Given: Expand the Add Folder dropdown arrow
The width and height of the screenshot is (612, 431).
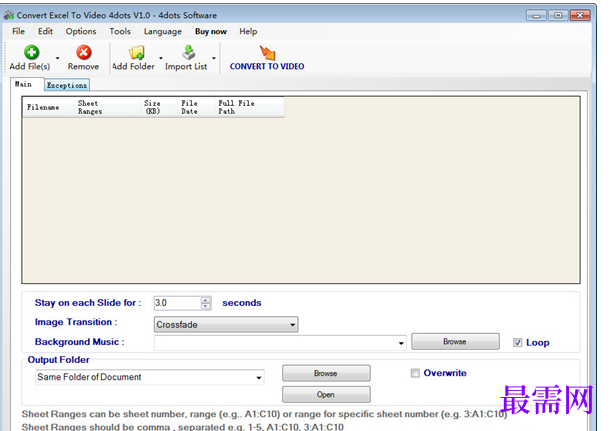Looking at the screenshot, I should pos(161,58).
